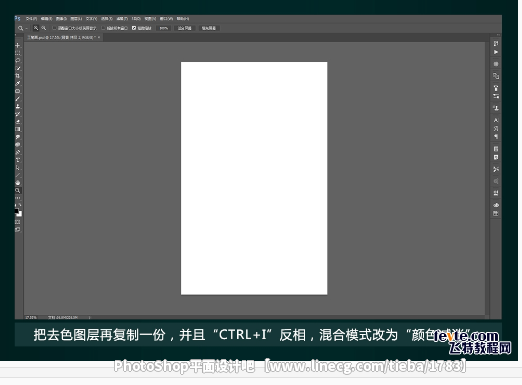This screenshot has width=522, height=385.
Task: Select the Clone Stamp tool
Action: click(18, 107)
